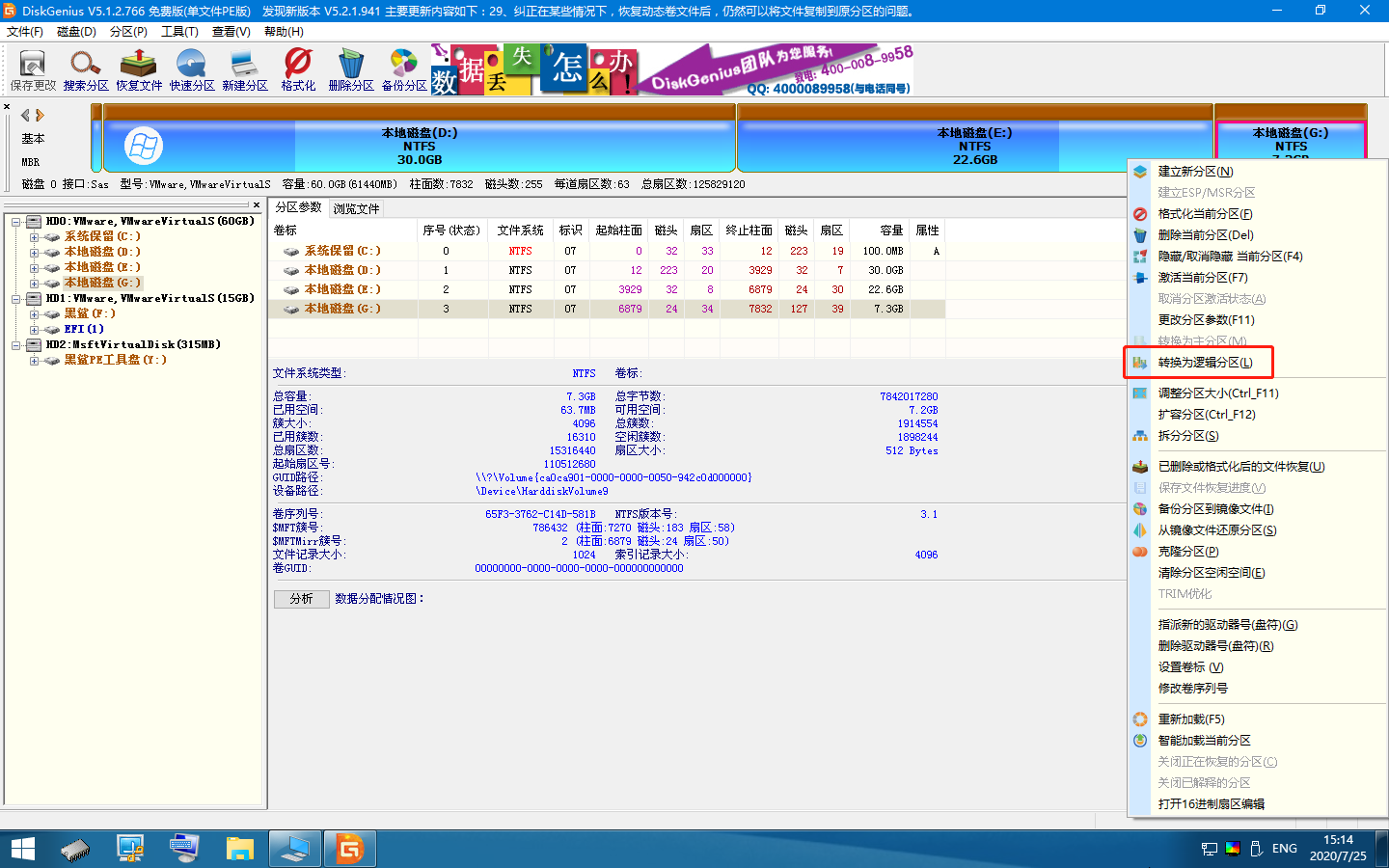
Task: Click the 分析 analyze button
Action: coord(301,599)
